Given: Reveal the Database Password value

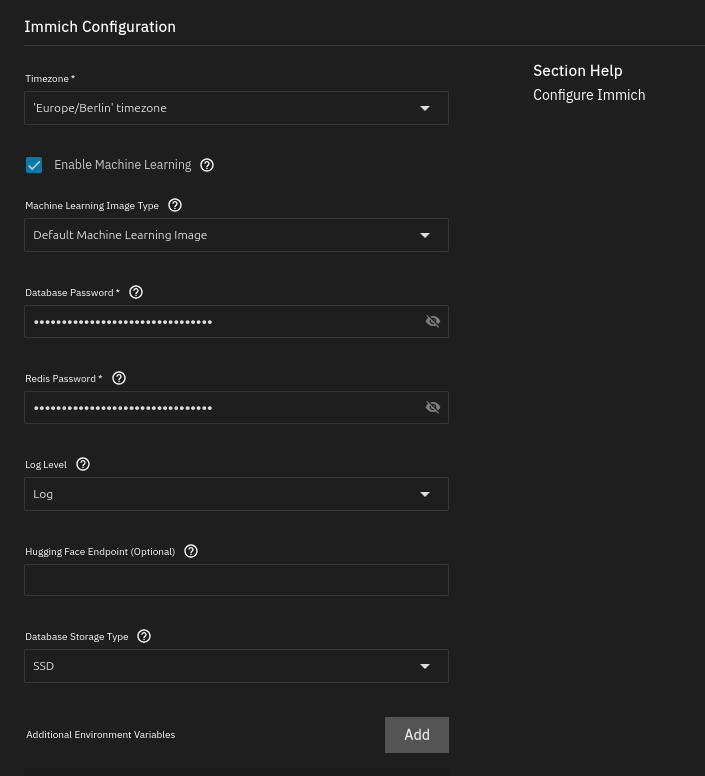Looking at the screenshot, I should 433,321.
